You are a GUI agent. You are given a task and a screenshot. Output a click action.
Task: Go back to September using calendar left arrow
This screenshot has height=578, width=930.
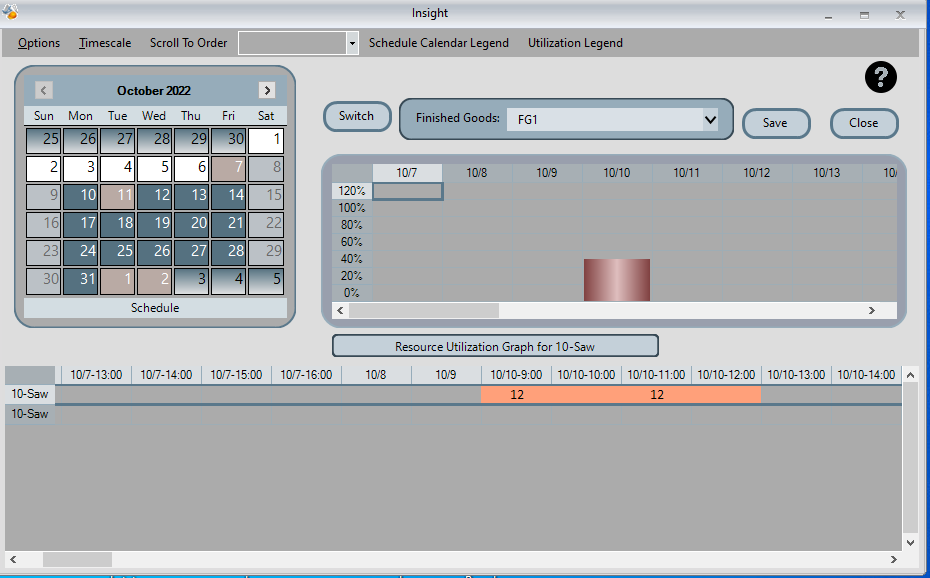coord(43,89)
